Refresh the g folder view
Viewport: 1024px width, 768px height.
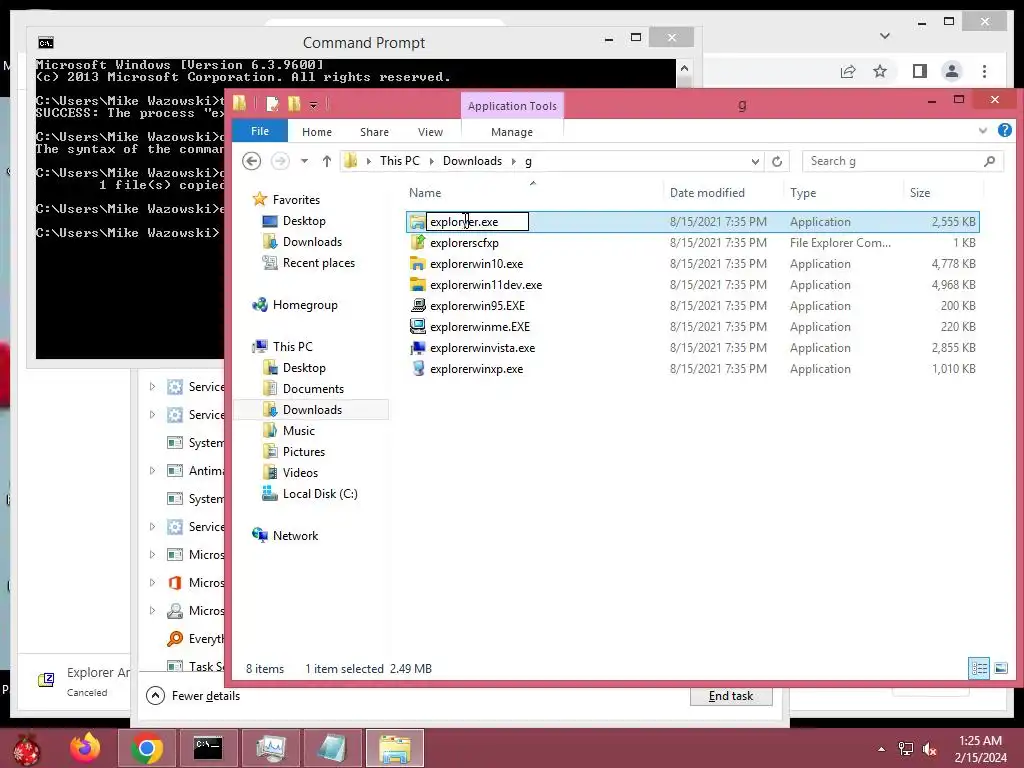pos(776,161)
